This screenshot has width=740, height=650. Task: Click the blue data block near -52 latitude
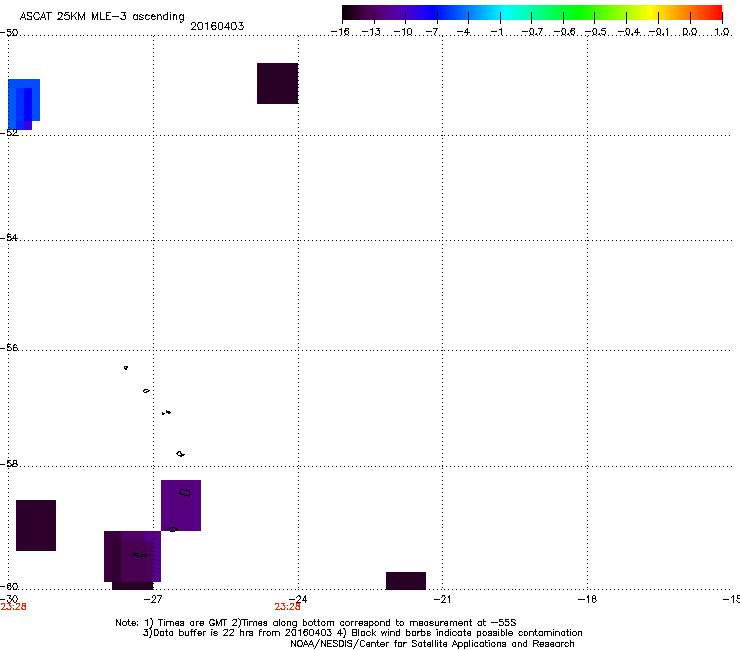pos(24,104)
